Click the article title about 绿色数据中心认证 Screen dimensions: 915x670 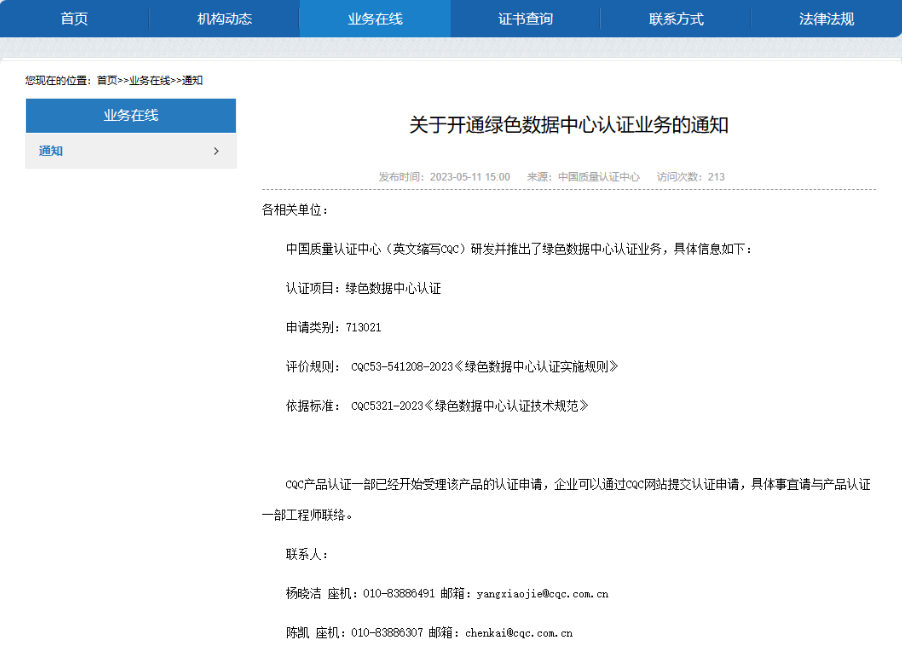[x=568, y=125]
